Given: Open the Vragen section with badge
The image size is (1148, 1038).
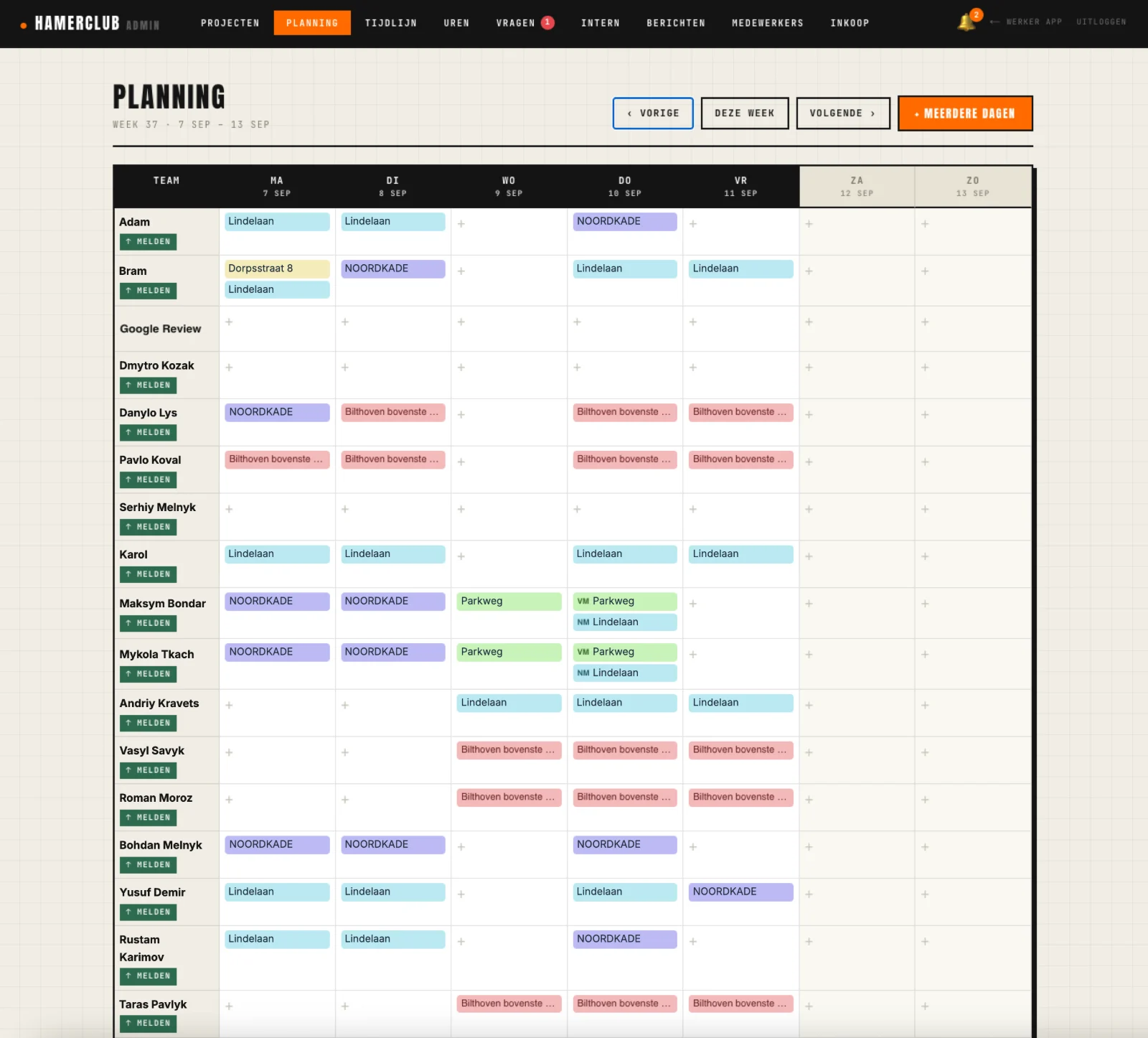Looking at the screenshot, I should pyautogui.click(x=524, y=23).
